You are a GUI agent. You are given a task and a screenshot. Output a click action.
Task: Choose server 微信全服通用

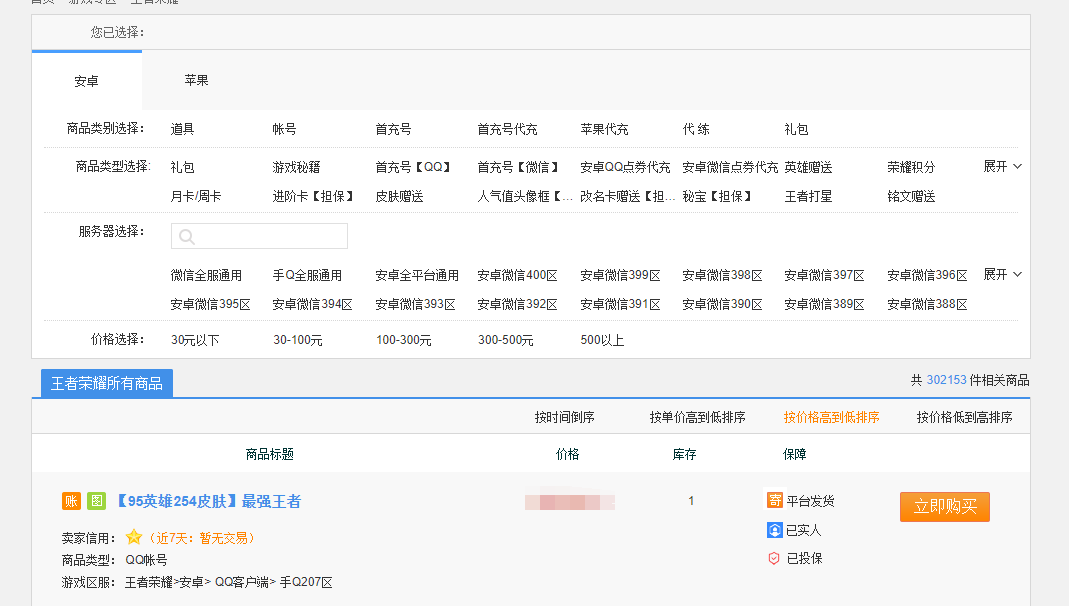(206, 275)
